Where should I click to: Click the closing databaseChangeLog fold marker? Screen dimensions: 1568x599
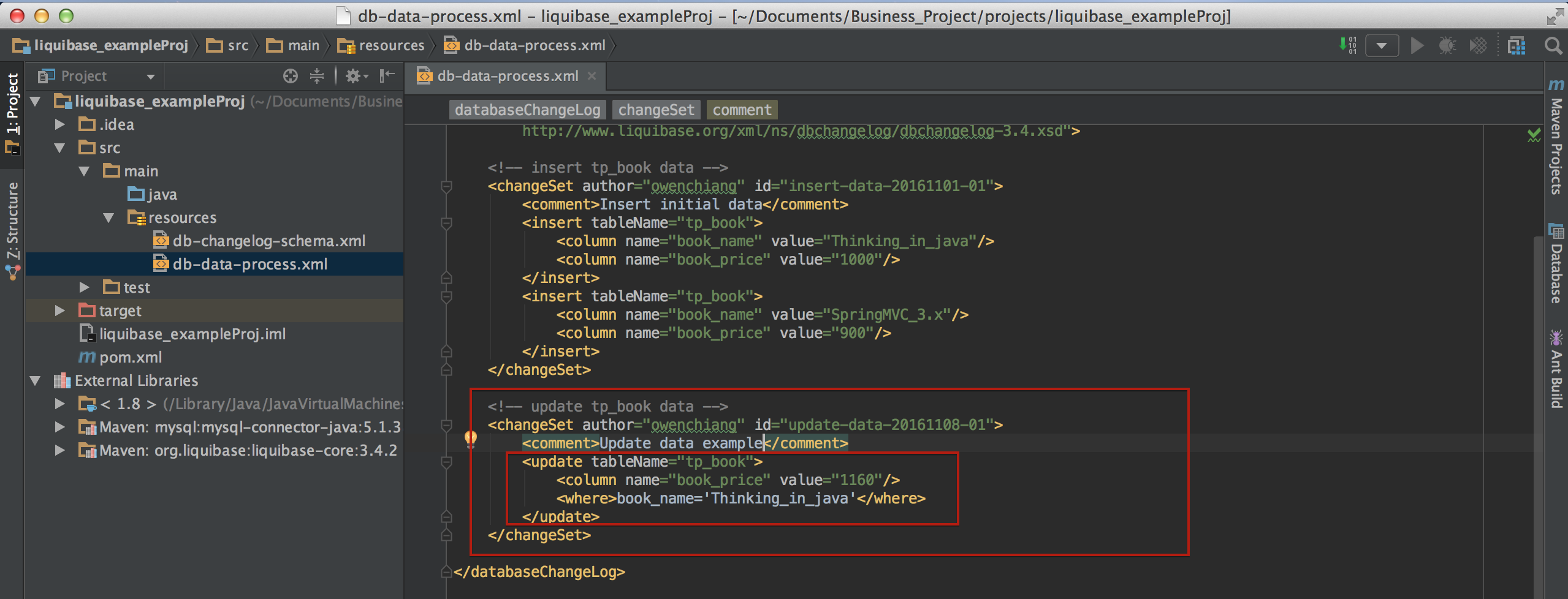pos(446,571)
